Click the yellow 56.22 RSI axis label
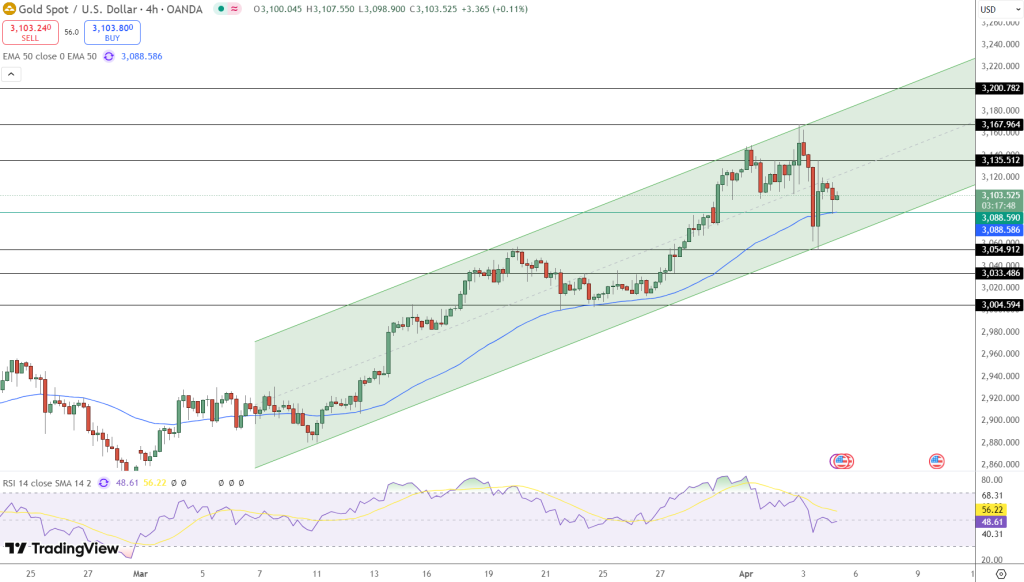Viewport: 1024px width, 582px height. click(991, 509)
